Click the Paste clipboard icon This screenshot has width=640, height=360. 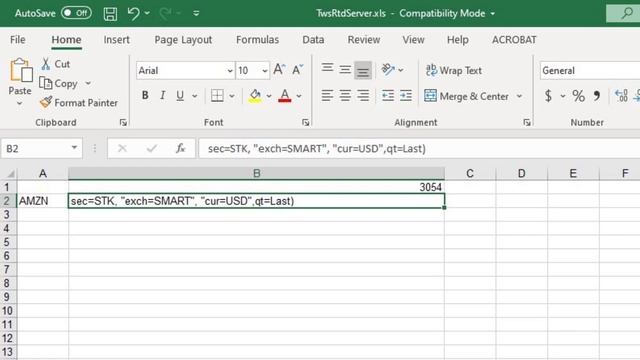point(20,71)
